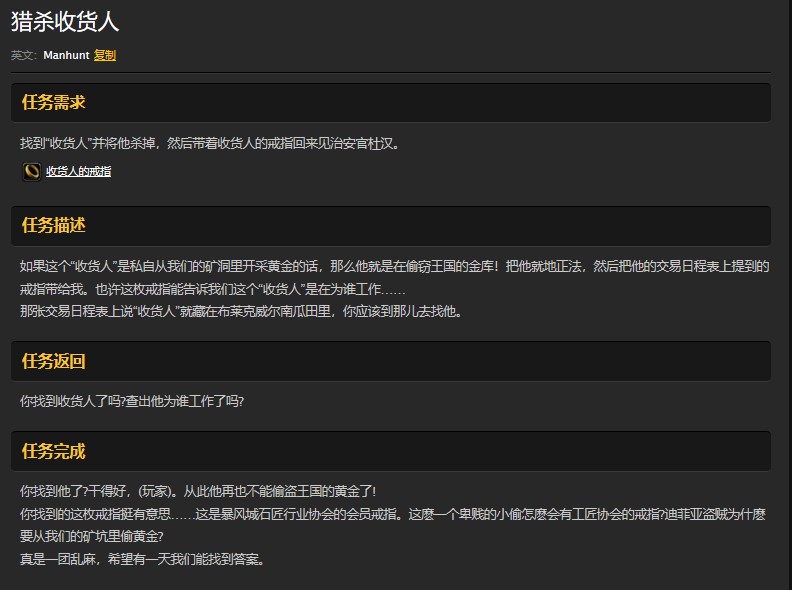Click the 收货人的戒指 ring item icon

click(32, 172)
